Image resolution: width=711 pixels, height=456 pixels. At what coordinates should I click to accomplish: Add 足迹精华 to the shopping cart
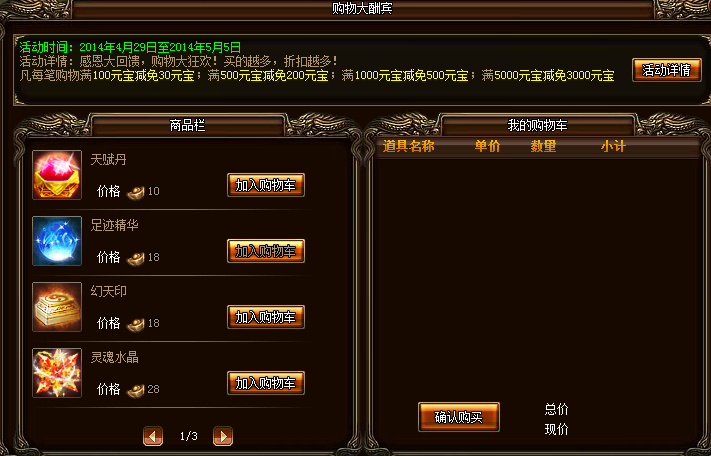click(x=266, y=251)
